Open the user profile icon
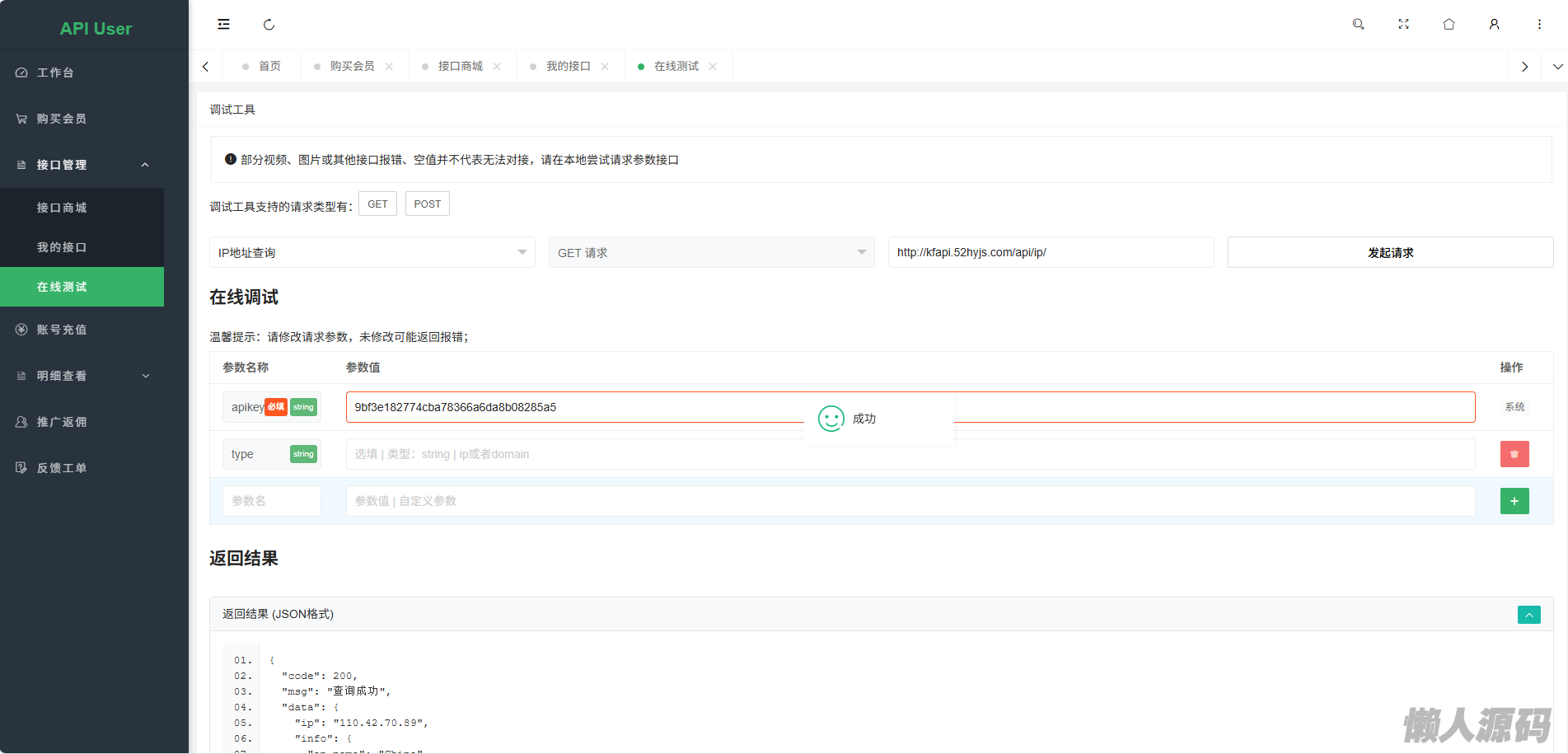The image size is (1568, 754). pos(1494,25)
